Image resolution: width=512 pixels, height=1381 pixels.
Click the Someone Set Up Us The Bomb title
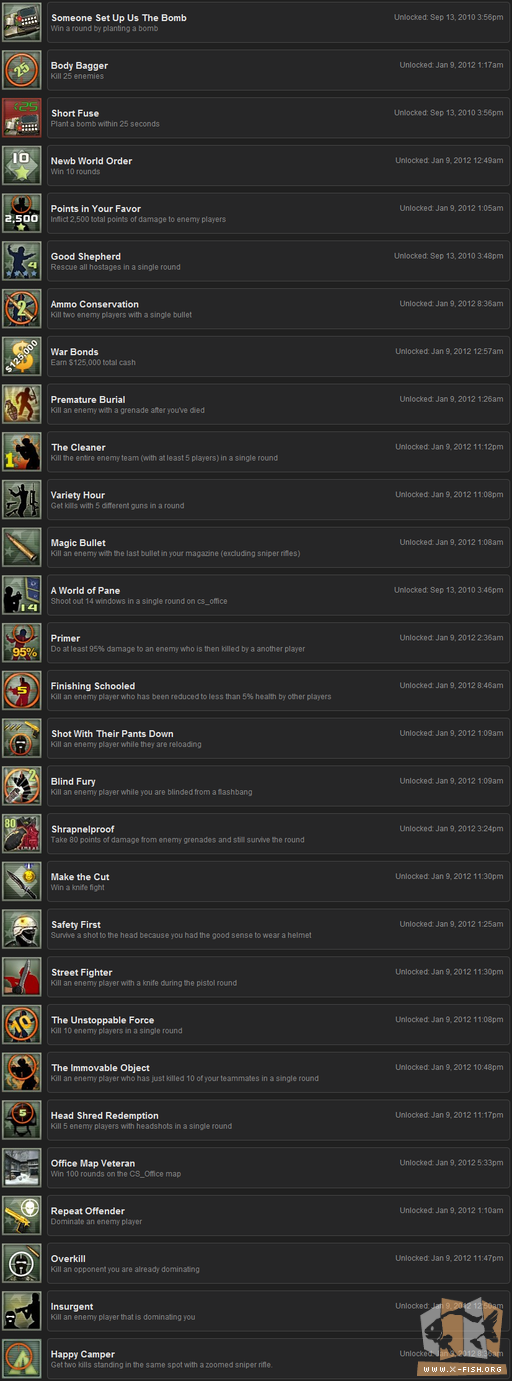click(119, 18)
